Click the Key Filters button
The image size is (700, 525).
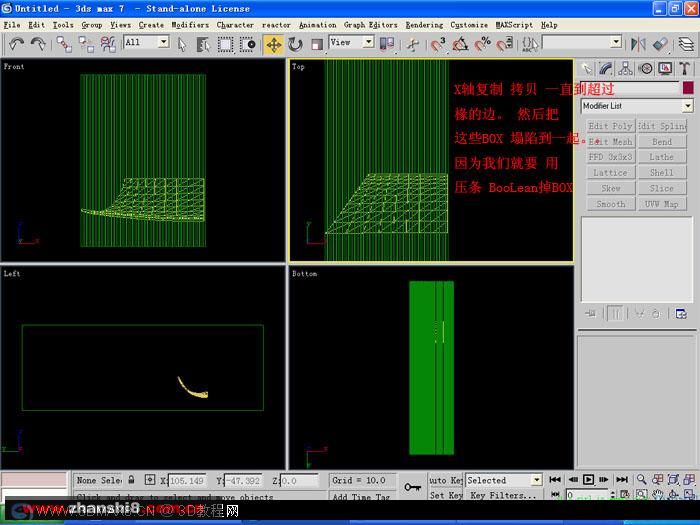click(x=503, y=496)
